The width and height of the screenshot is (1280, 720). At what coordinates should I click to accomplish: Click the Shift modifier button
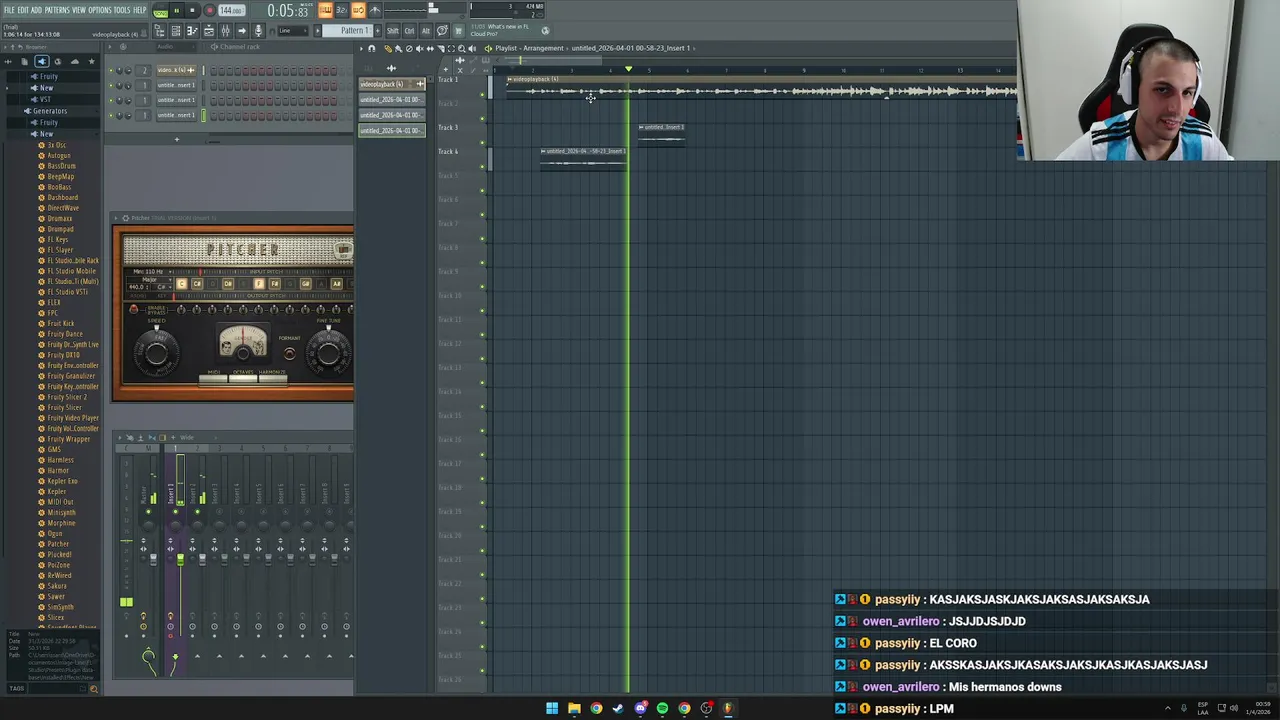[x=392, y=31]
